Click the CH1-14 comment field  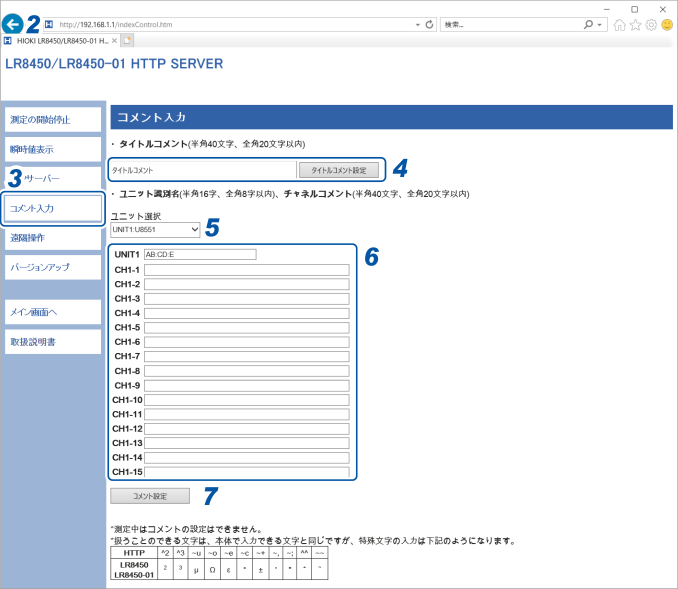pos(246,458)
